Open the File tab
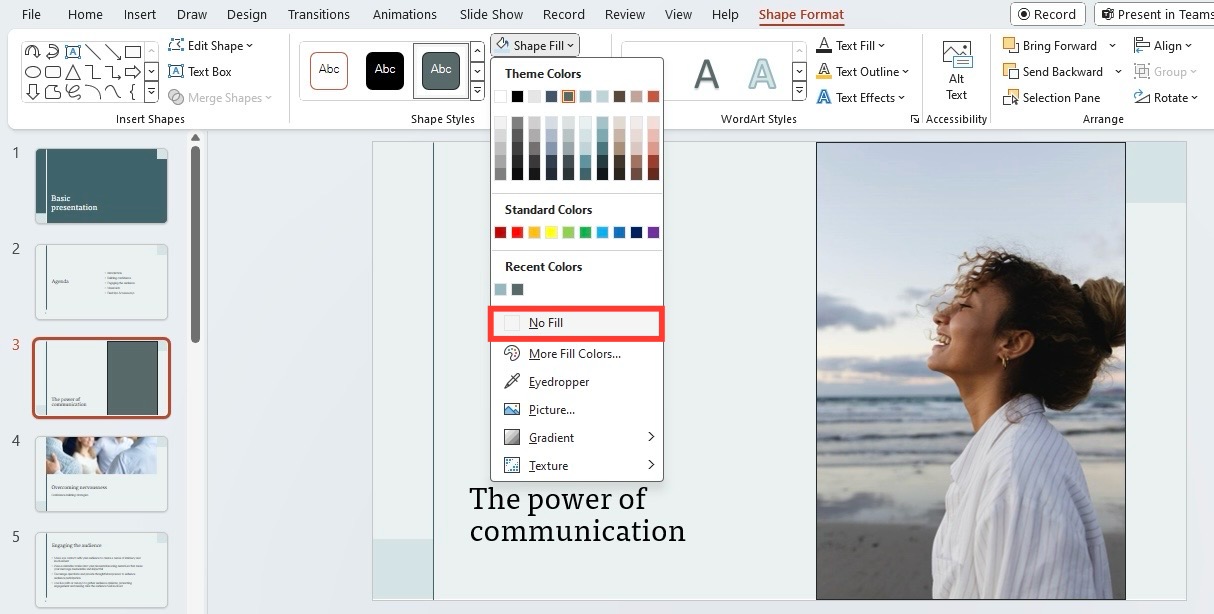The image size is (1214, 614). coord(31,14)
